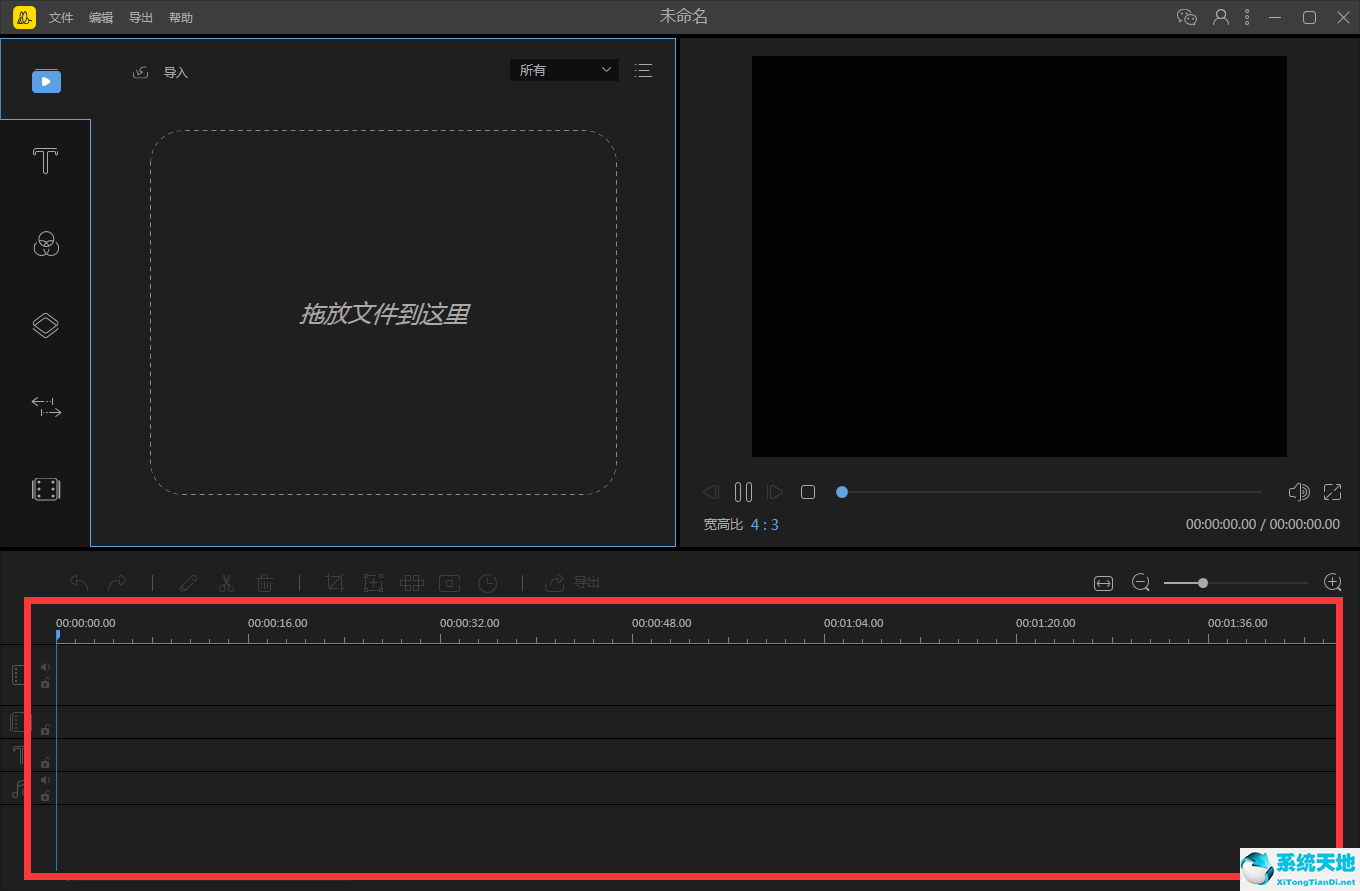Open the 帮助 menu
The height and width of the screenshot is (891, 1360).
[x=181, y=18]
